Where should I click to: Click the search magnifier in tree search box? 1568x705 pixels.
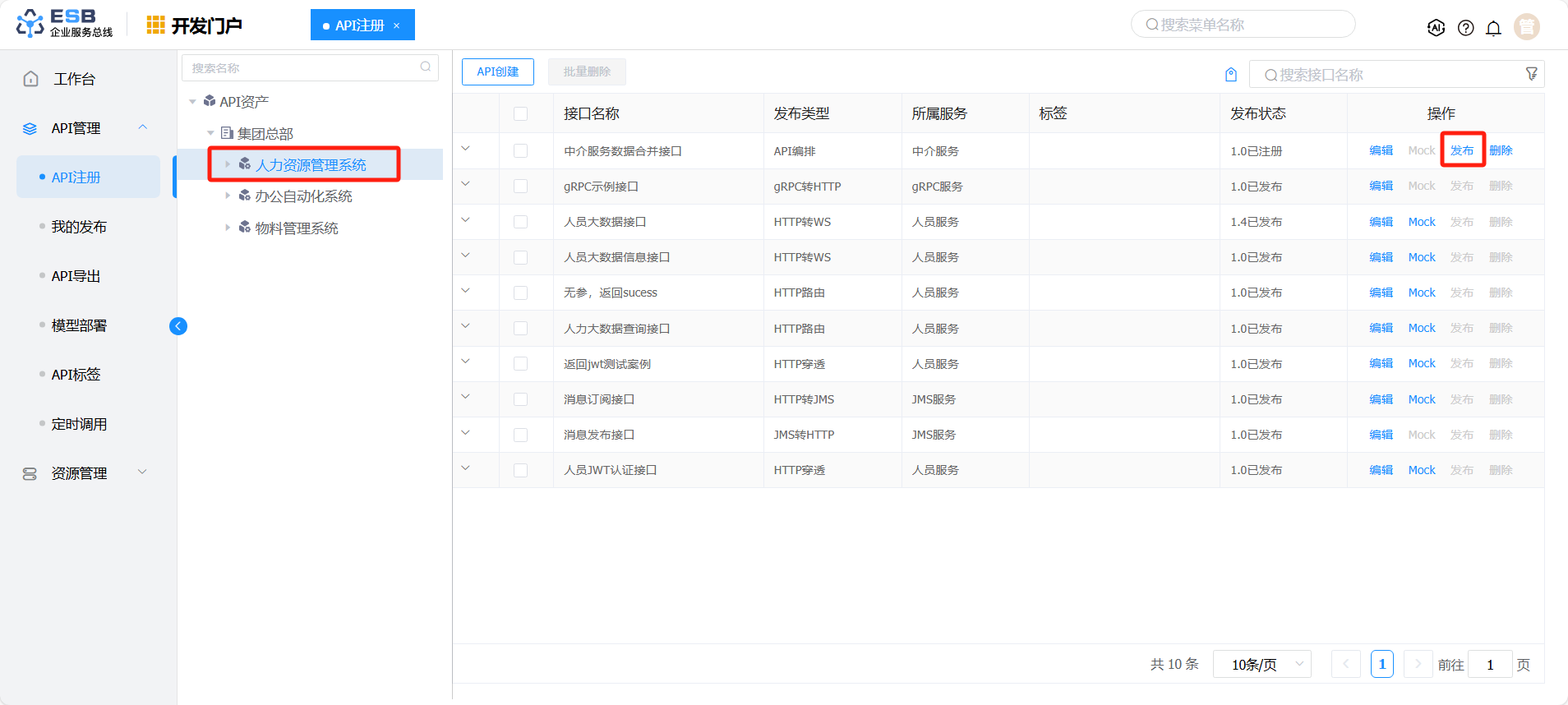426,67
